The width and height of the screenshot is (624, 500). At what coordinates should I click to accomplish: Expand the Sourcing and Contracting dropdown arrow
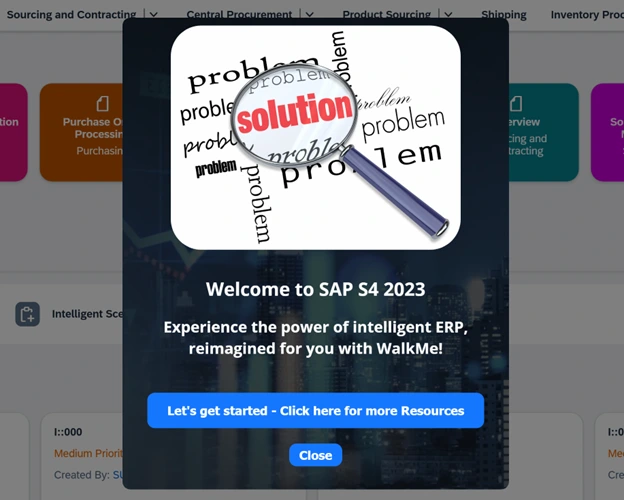[x=154, y=15]
